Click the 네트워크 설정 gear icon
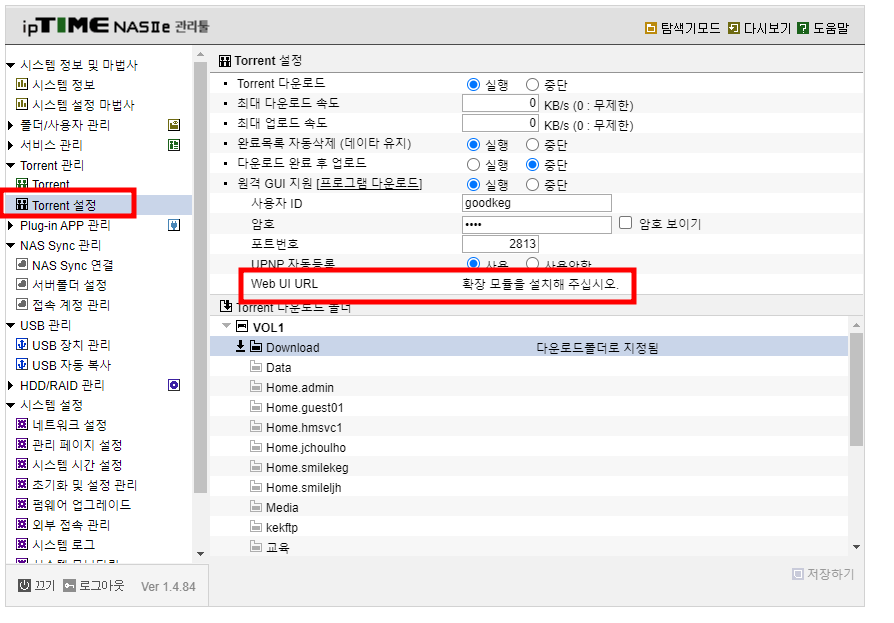The image size is (894, 623). click(x=22, y=424)
